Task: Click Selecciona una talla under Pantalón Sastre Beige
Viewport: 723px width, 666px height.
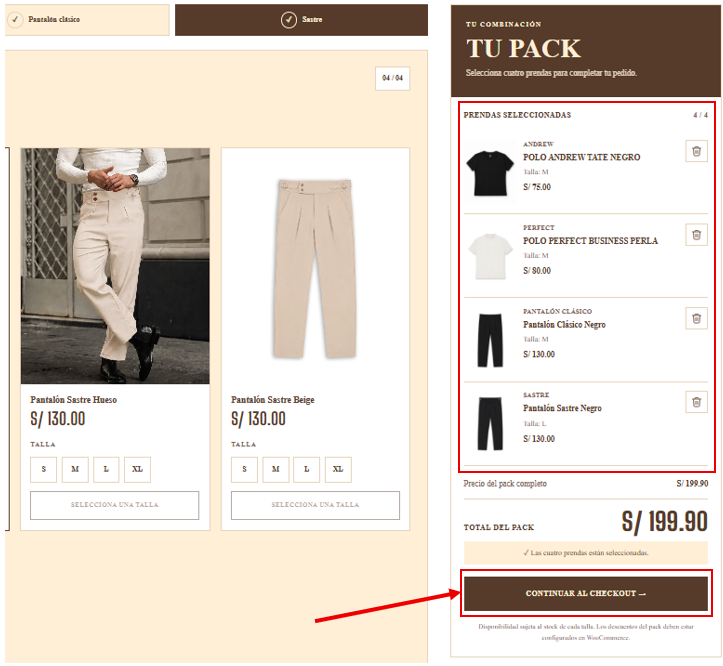Action: point(315,505)
